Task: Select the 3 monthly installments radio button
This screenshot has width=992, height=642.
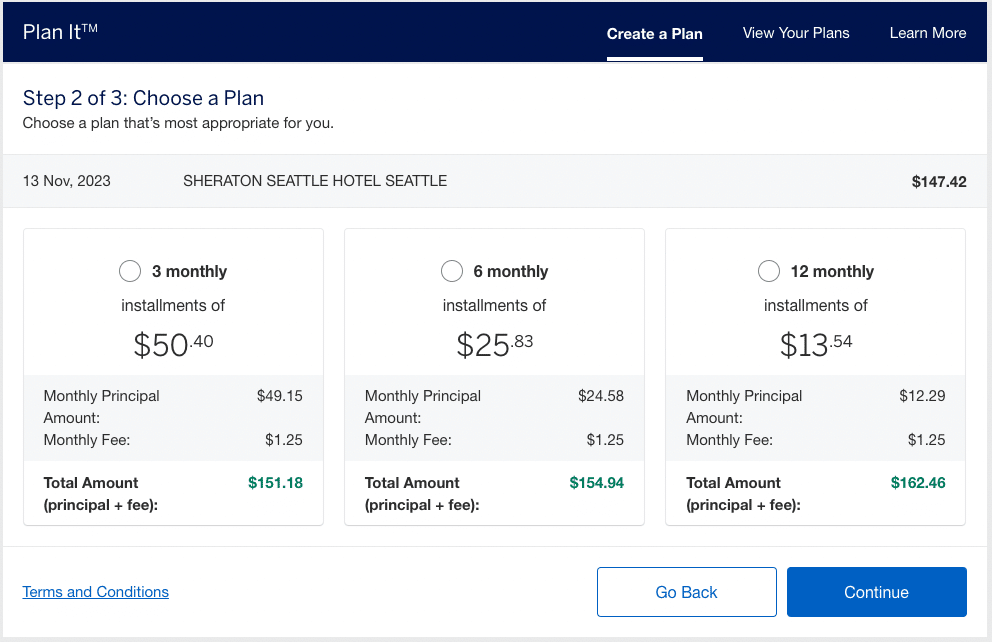Action: [x=130, y=271]
